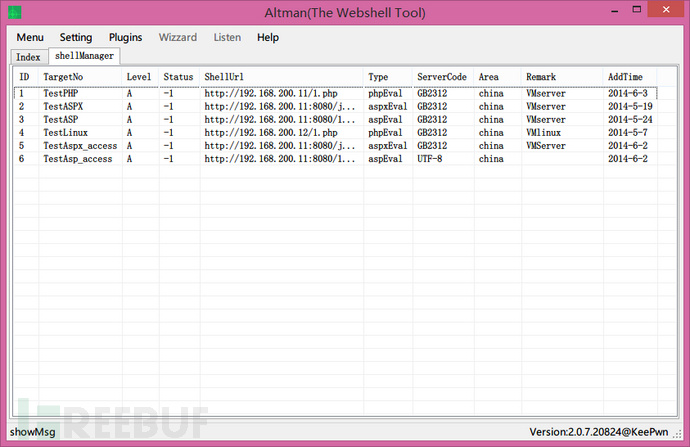Viewport: 690px width, 447px height.
Task: Click the 2014-6-3 add time cell
Action: [628, 93]
